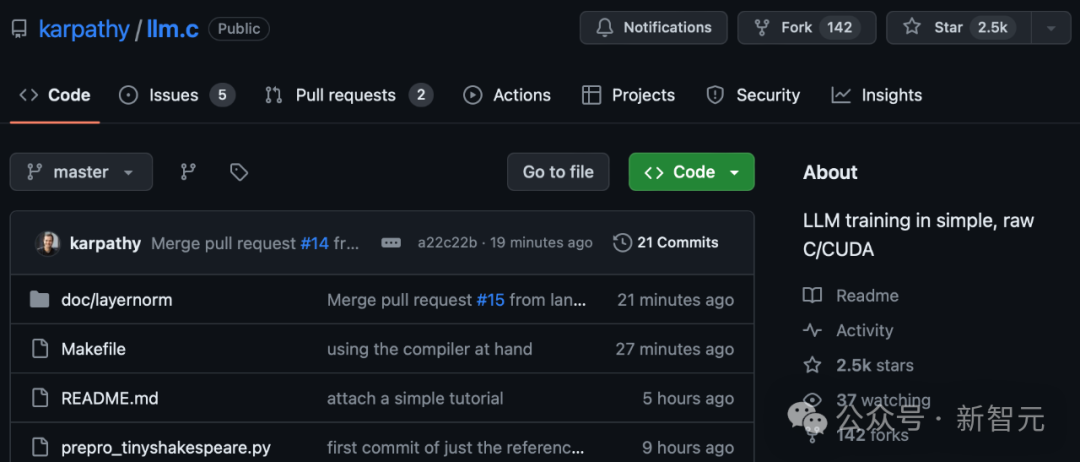Click the branches icon next to master

(x=188, y=172)
